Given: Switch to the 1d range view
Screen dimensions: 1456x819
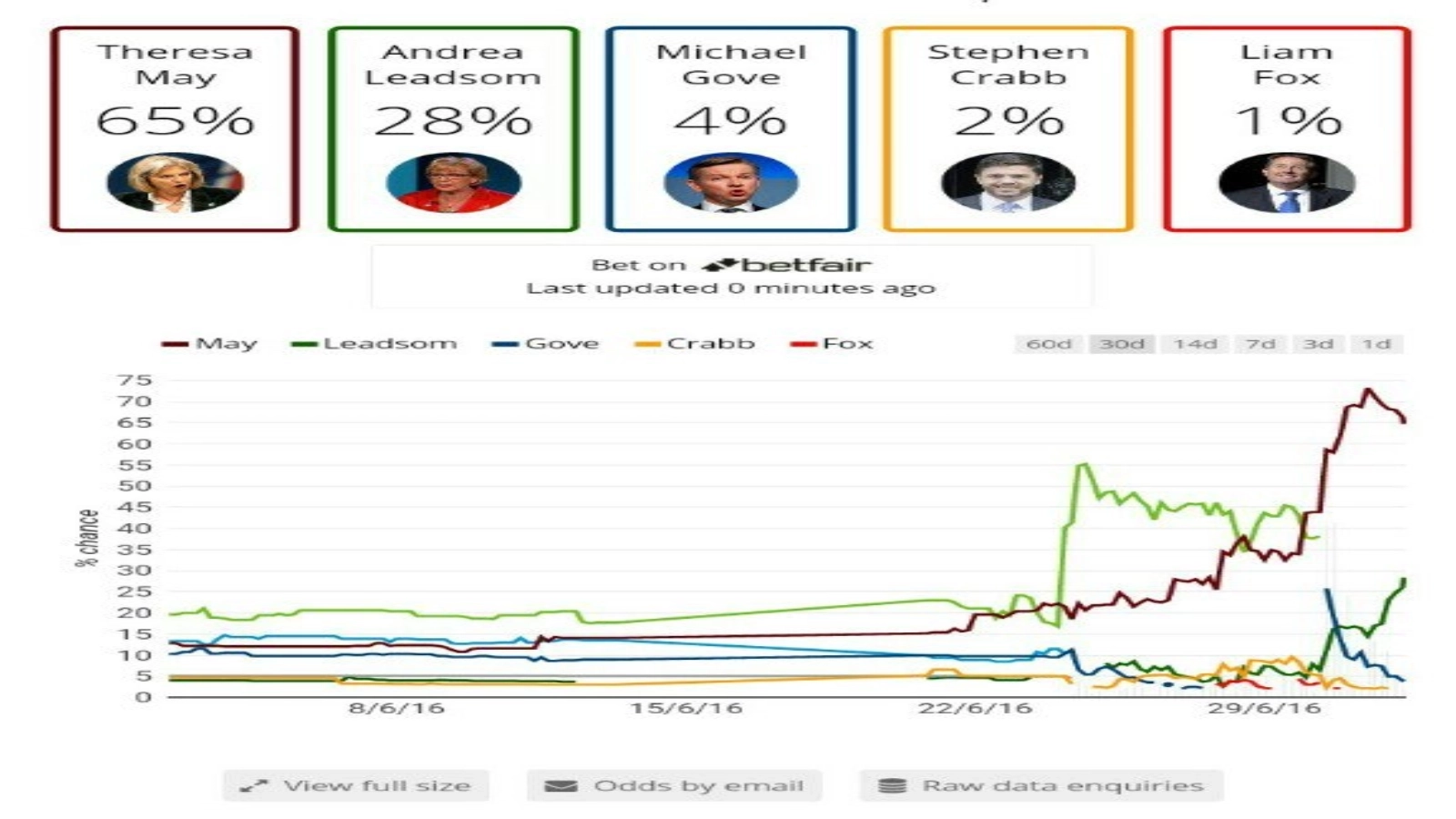Looking at the screenshot, I should tap(1376, 344).
